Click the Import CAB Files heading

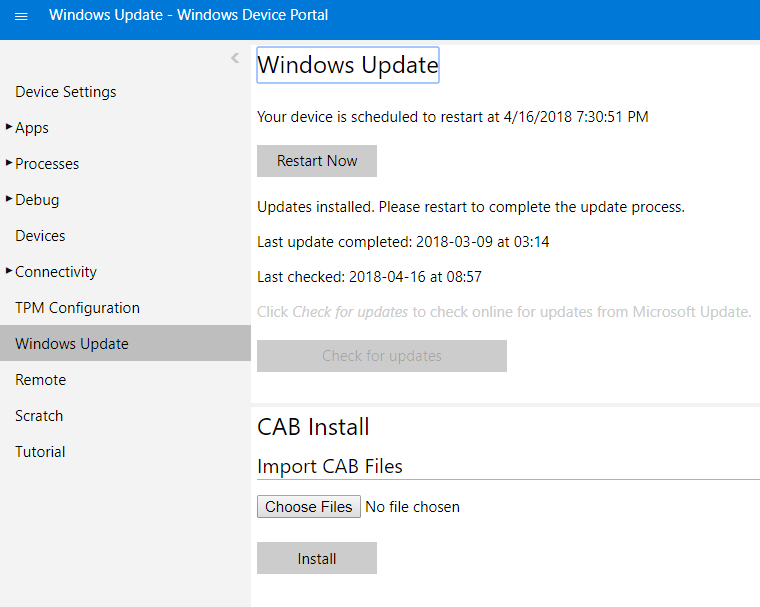(330, 466)
